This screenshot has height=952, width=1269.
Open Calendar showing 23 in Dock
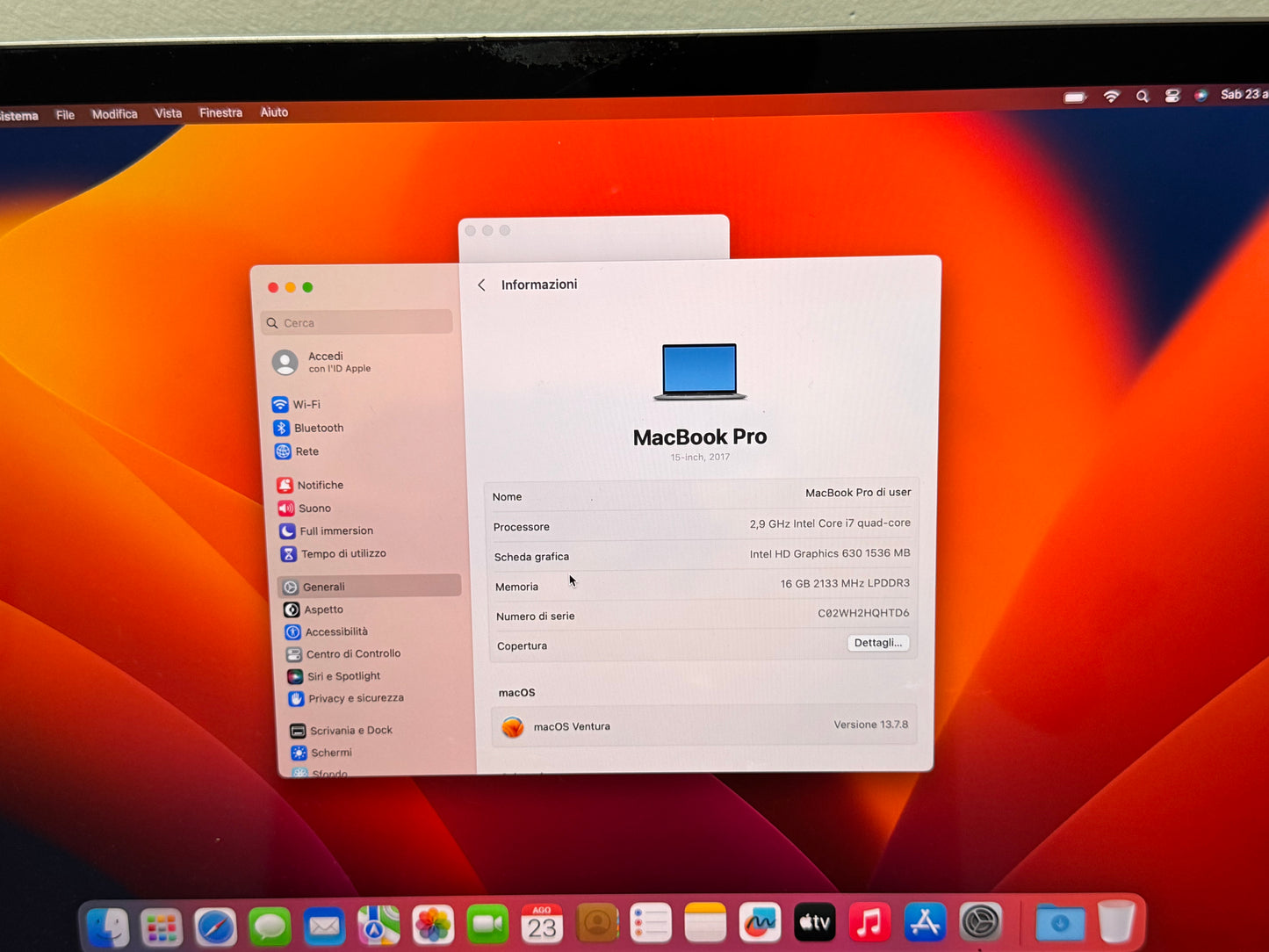pos(542,925)
